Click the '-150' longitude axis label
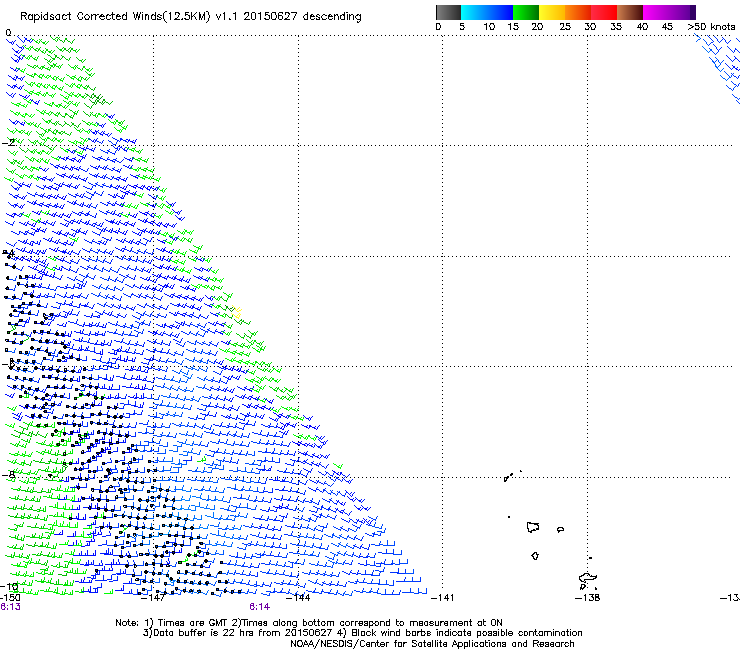Screen dimensions: 740x650 coord(10,598)
